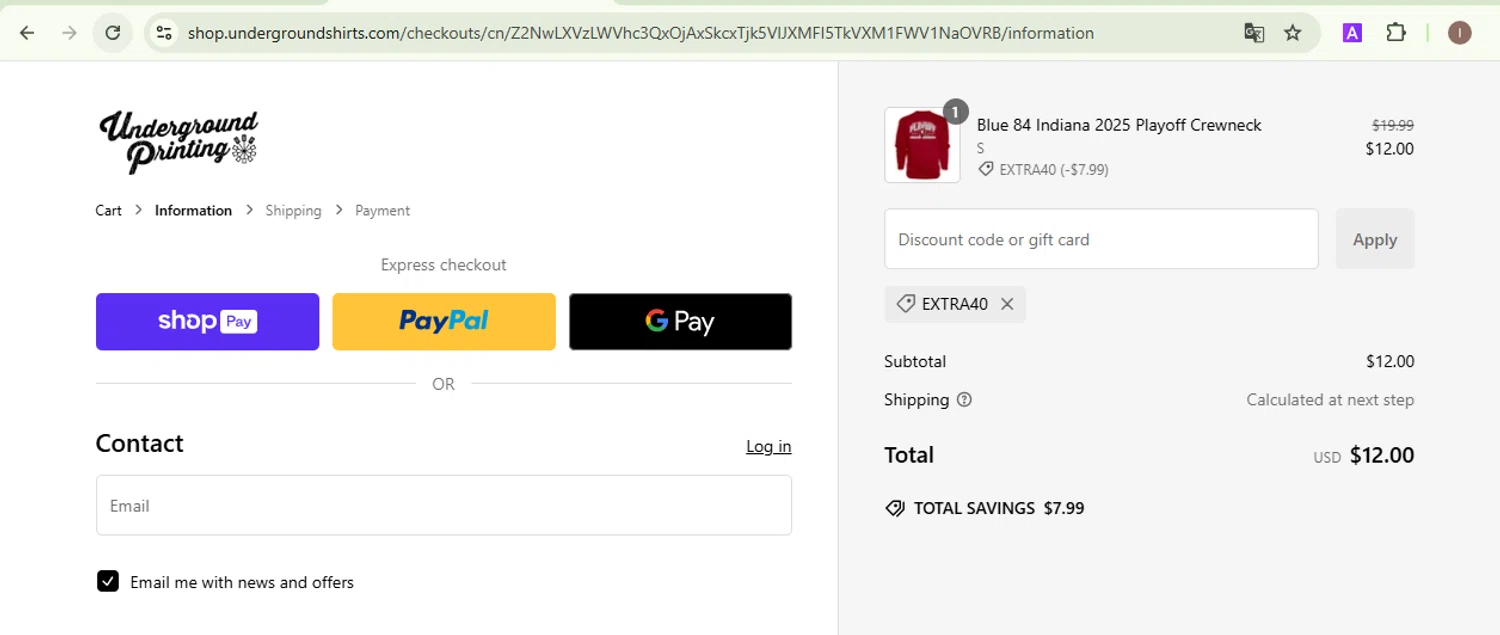
Task: Select the Payment breadcrumb step
Action: 382,211
